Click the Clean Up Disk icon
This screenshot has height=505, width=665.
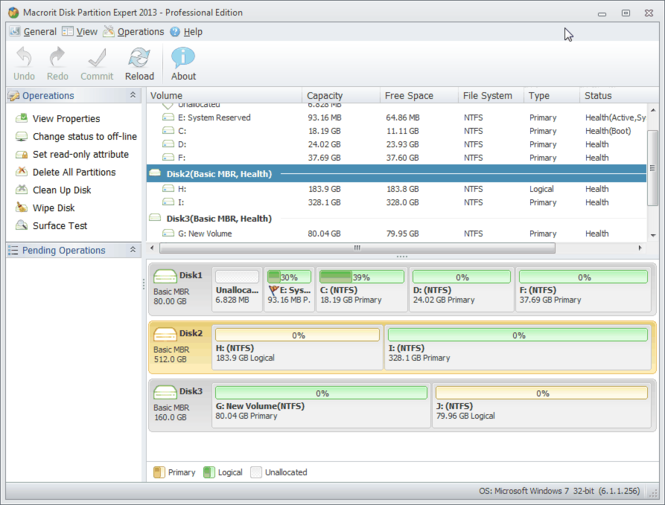point(21,190)
